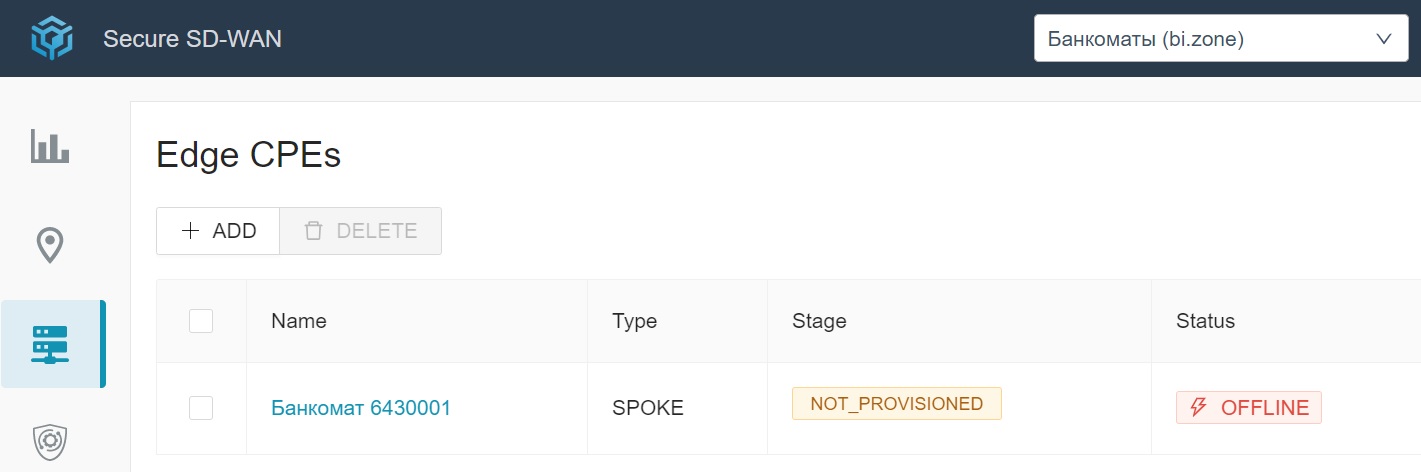Click the ADD button
This screenshot has width=1421, height=472.
click(218, 231)
